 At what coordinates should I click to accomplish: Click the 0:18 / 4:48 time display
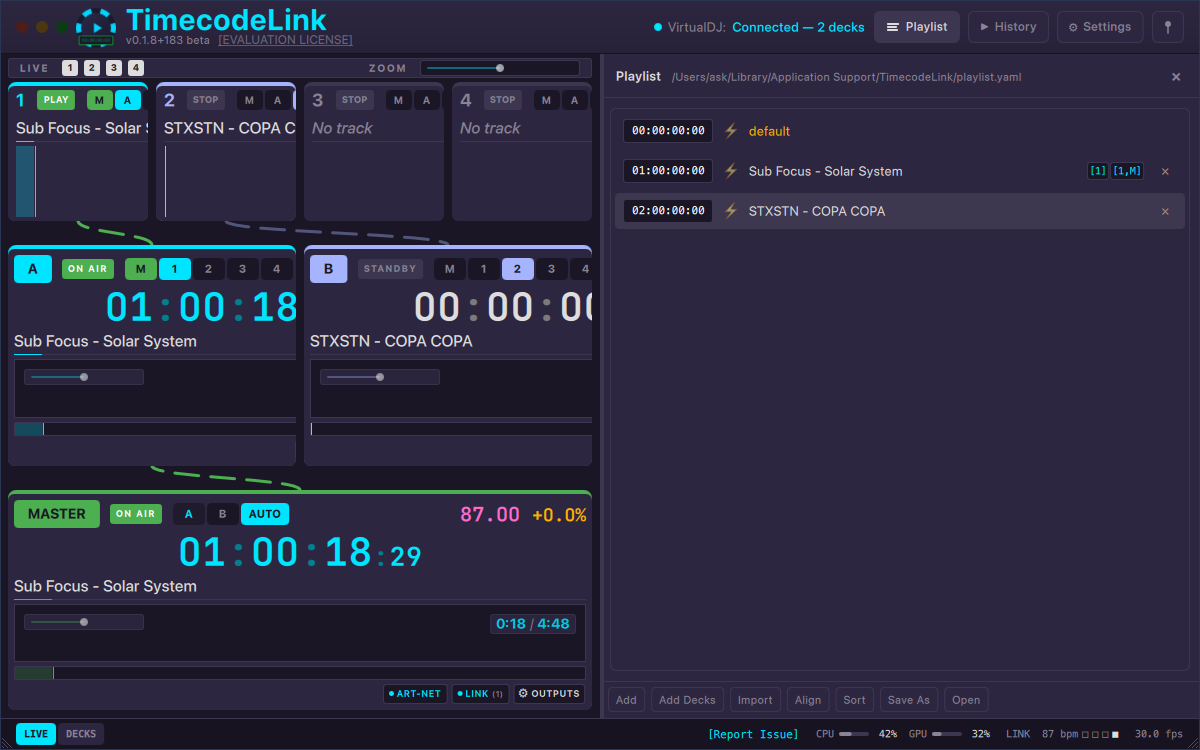[532, 624]
